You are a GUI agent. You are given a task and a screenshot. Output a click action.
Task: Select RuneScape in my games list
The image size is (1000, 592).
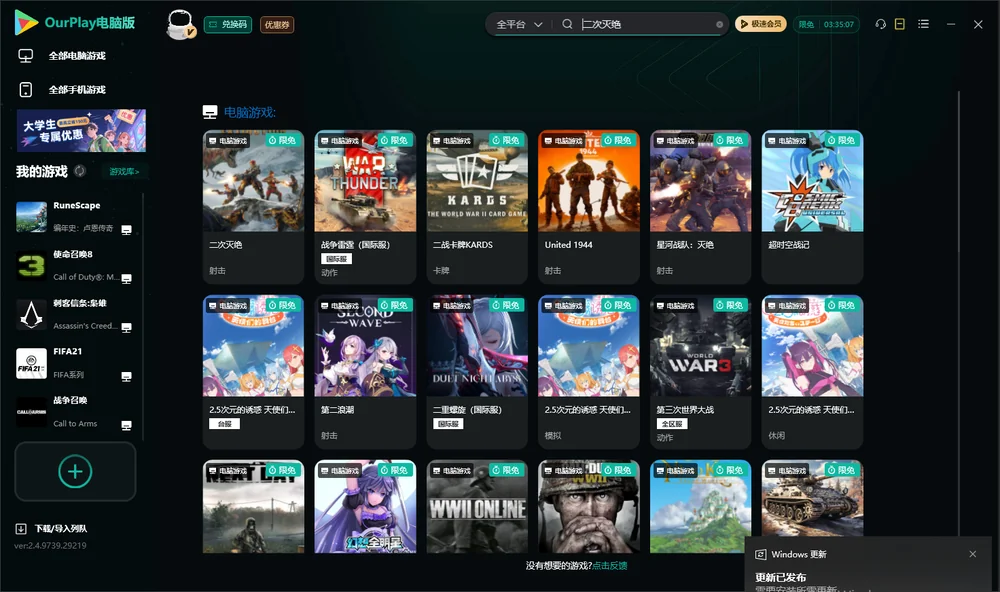coord(74,217)
